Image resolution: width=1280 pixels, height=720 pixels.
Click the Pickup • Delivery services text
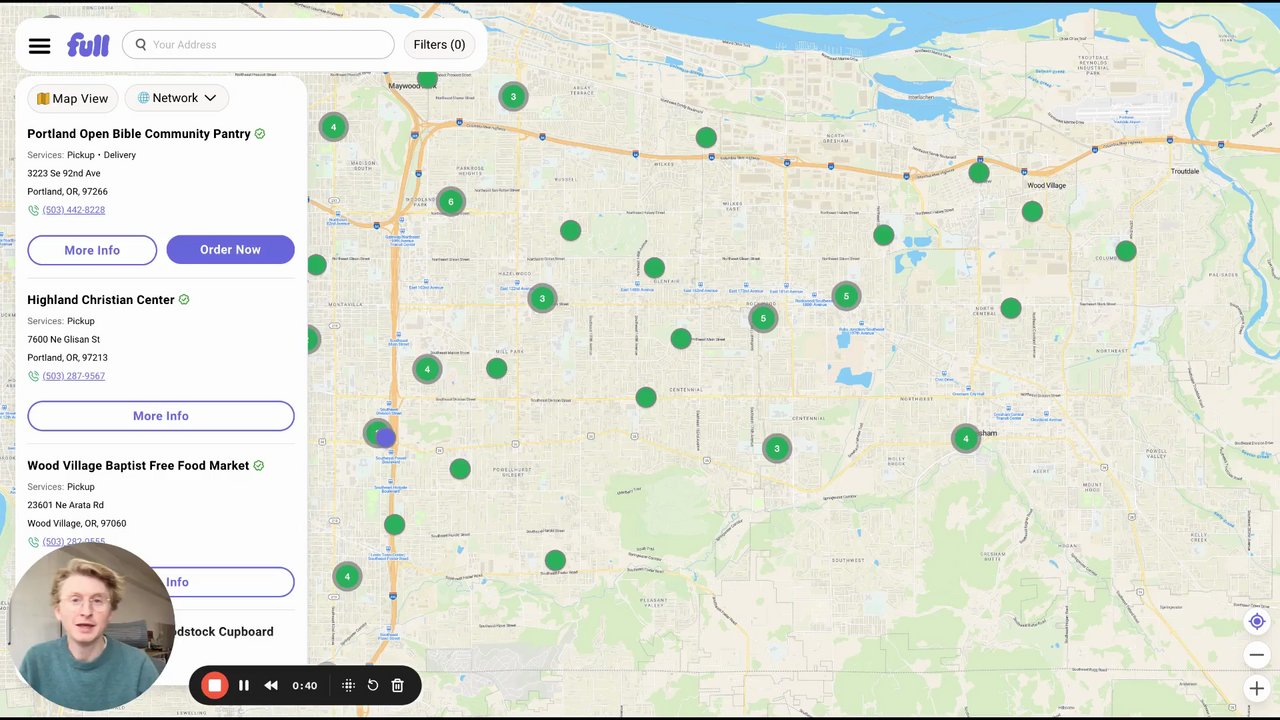click(x=101, y=155)
